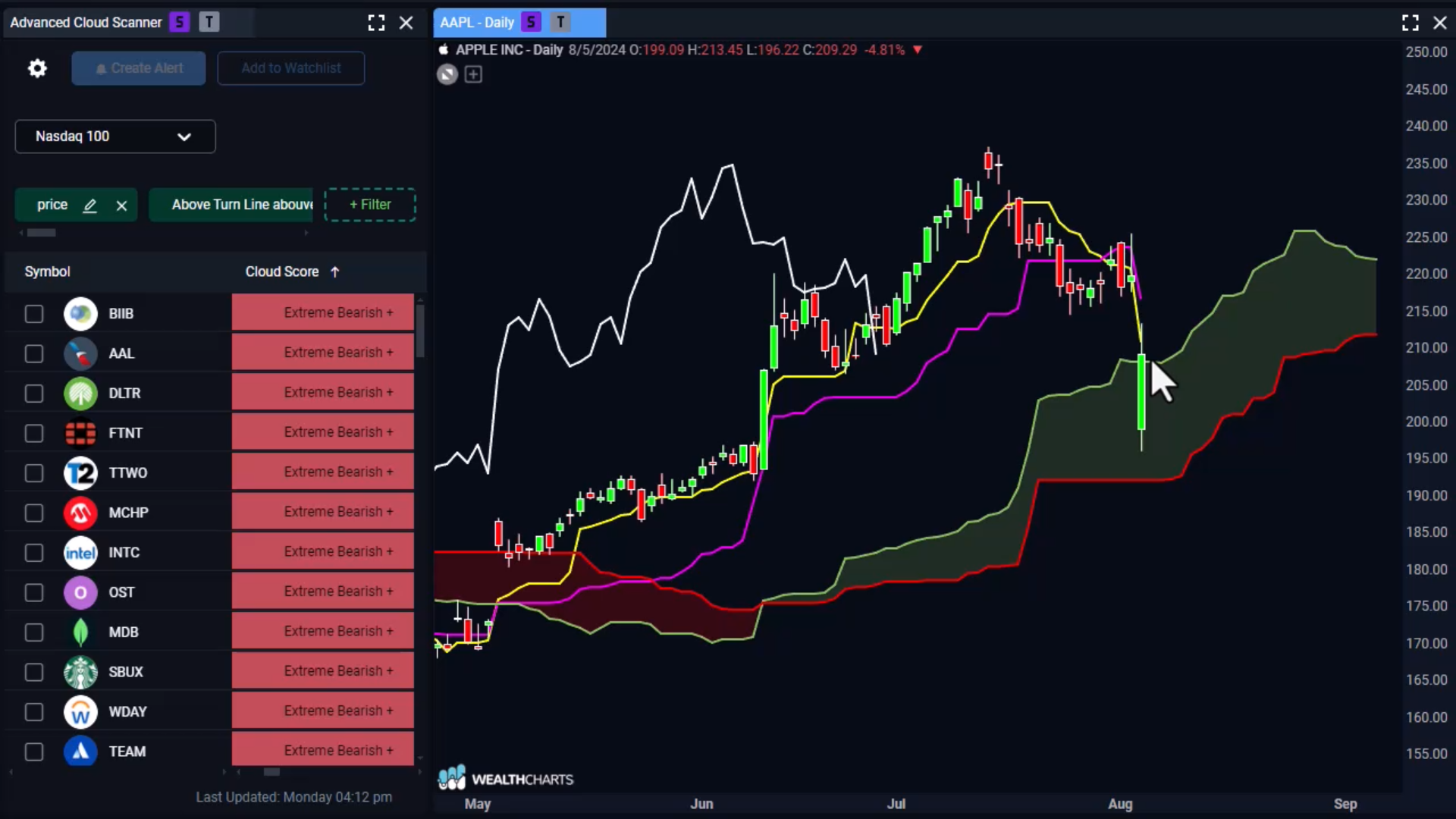Check the MDB row checkbox
The height and width of the screenshot is (819, 1456).
[34, 632]
